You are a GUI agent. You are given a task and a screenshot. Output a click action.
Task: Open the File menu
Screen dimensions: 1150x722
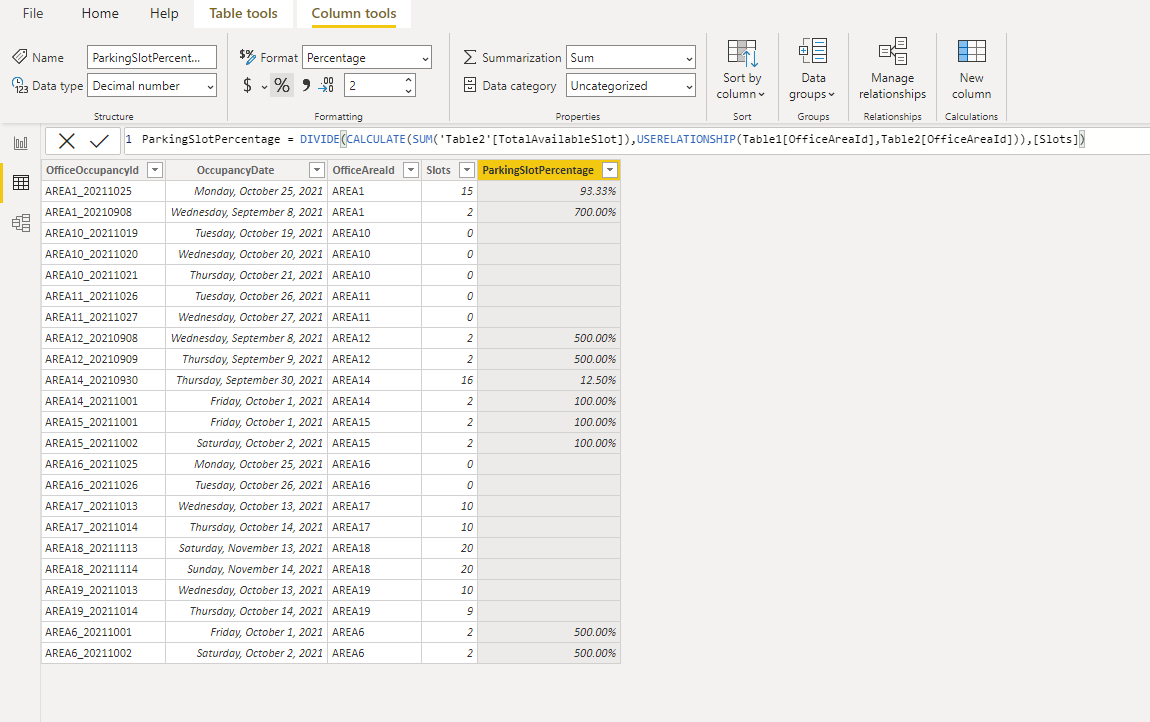[x=33, y=13]
